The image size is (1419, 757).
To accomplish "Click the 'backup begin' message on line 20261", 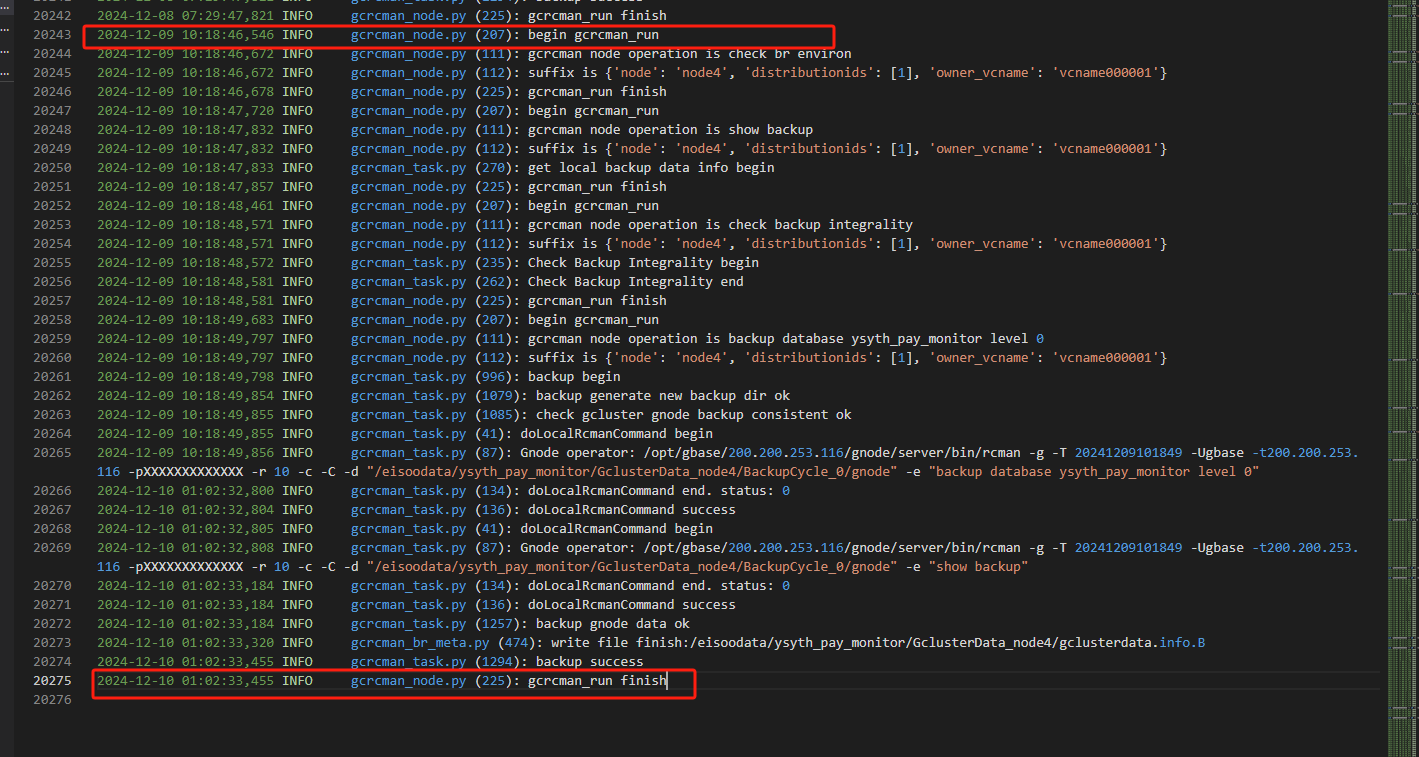I will coord(574,377).
